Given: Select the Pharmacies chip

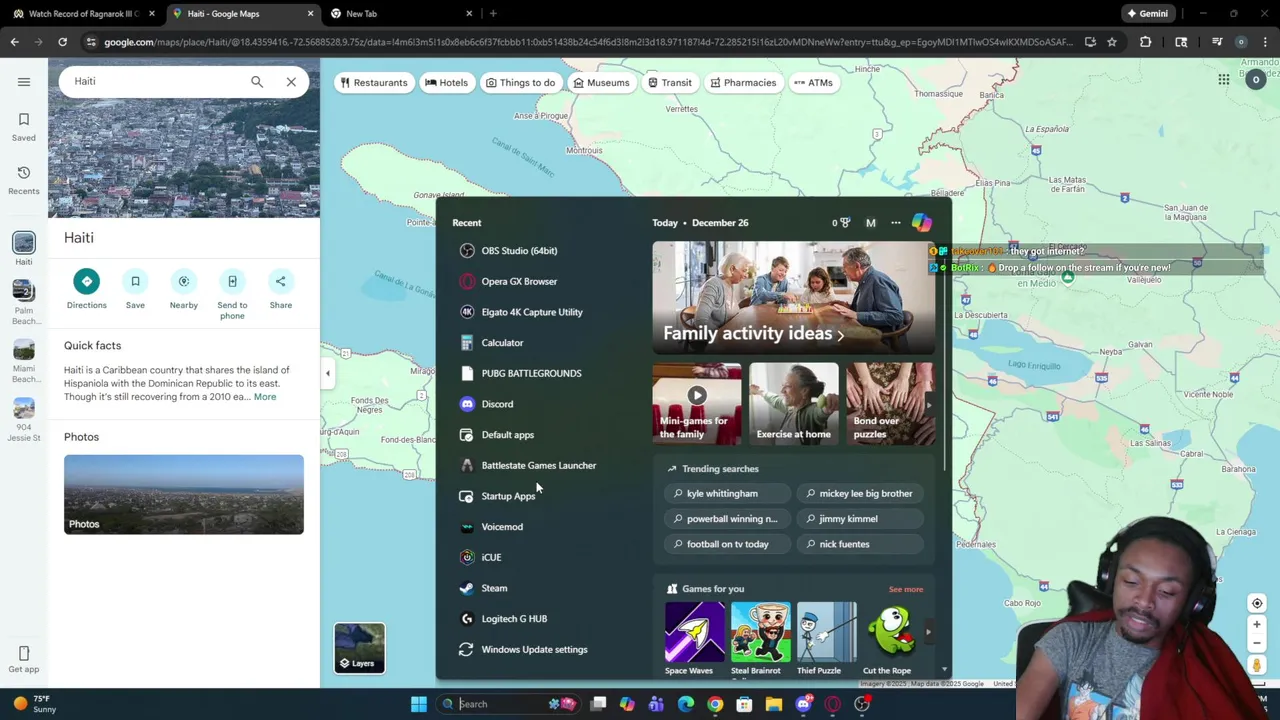Looking at the screenshot, I should tap(743, 83).
